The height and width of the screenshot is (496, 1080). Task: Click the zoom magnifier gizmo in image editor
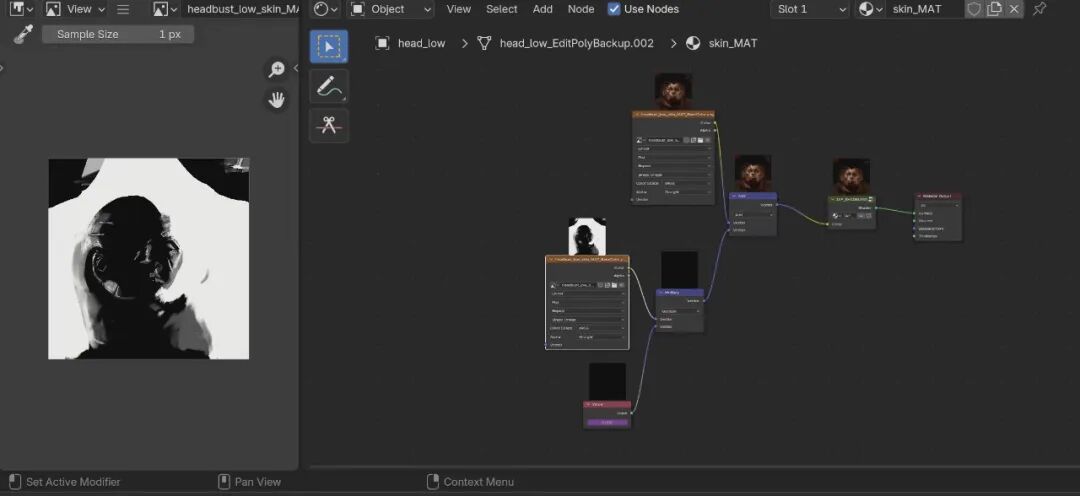coord(276,69)
